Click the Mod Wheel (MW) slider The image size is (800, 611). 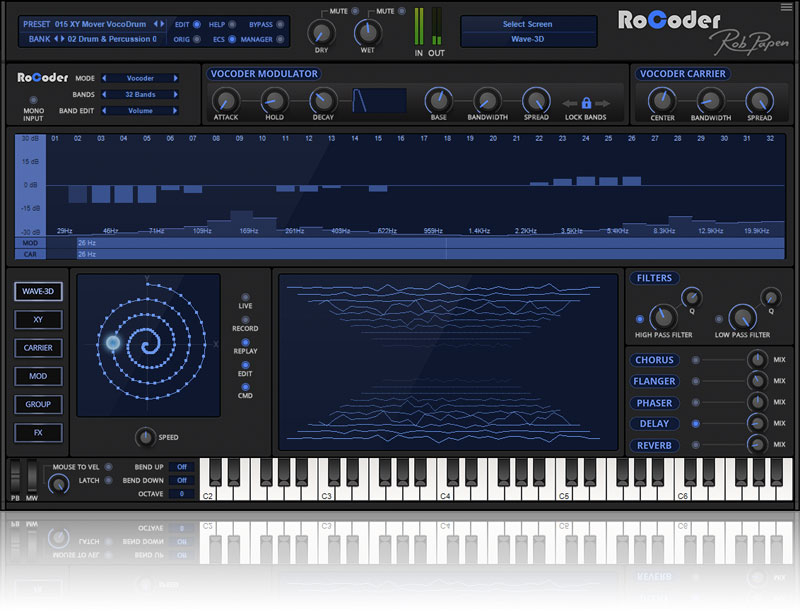click(34, 474)
